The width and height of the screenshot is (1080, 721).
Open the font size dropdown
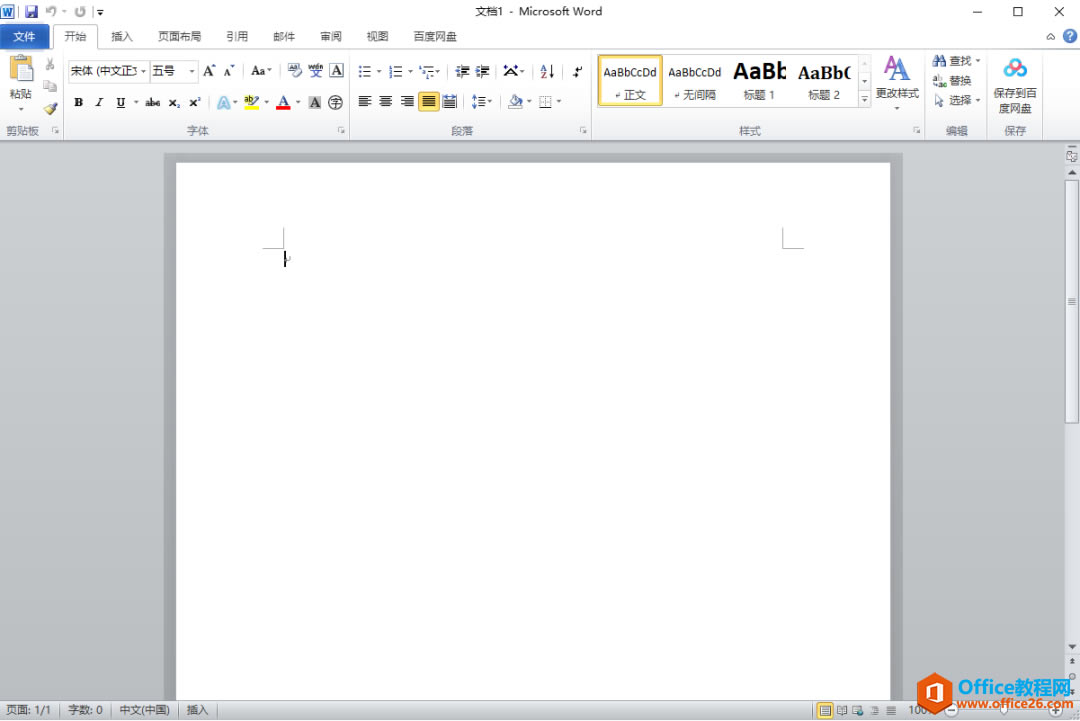[191, 71]
